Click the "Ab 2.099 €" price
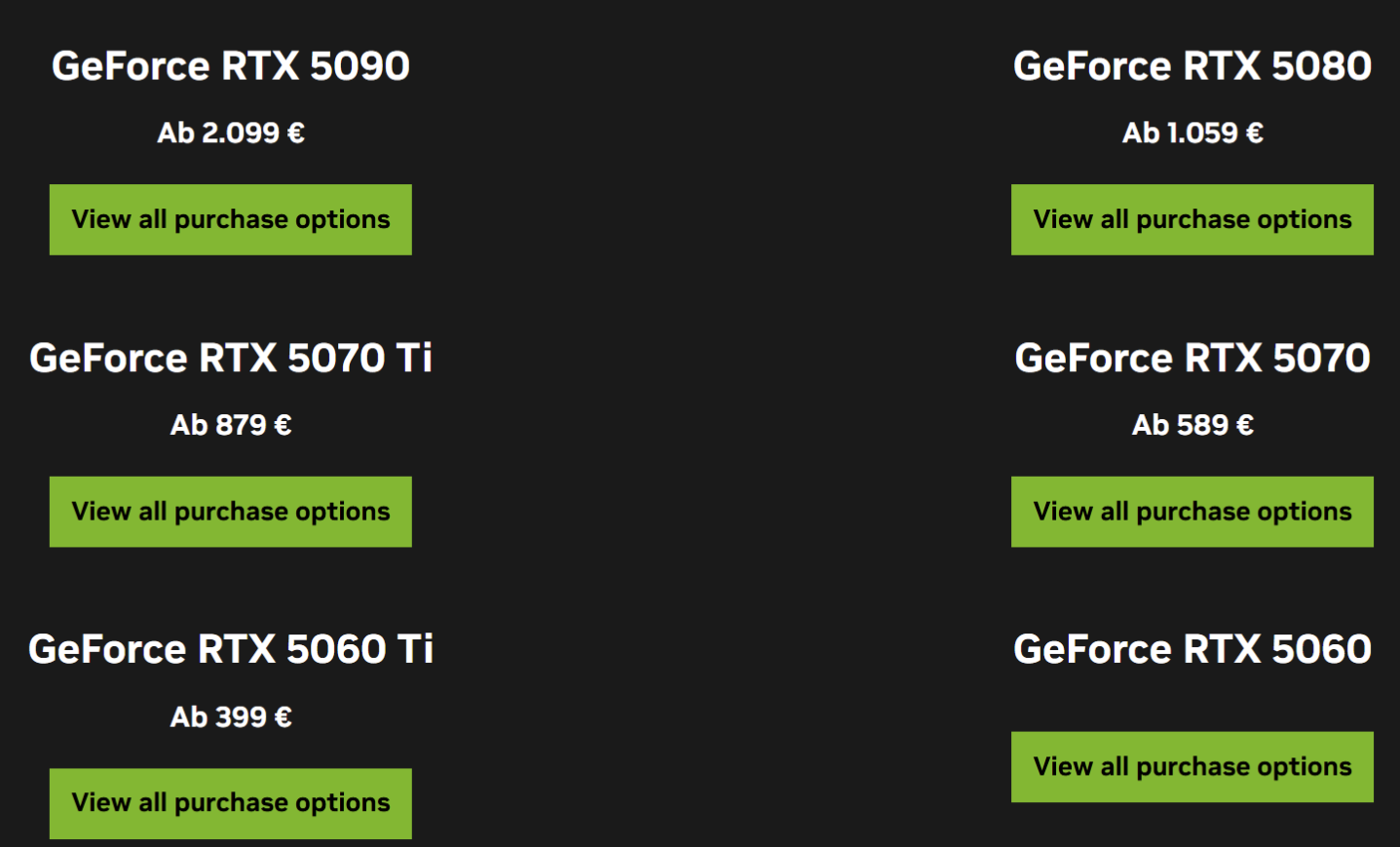Image resolution: width=1400 pixels, height=847 pixels. pyautogui.click(x=231, y=133)
